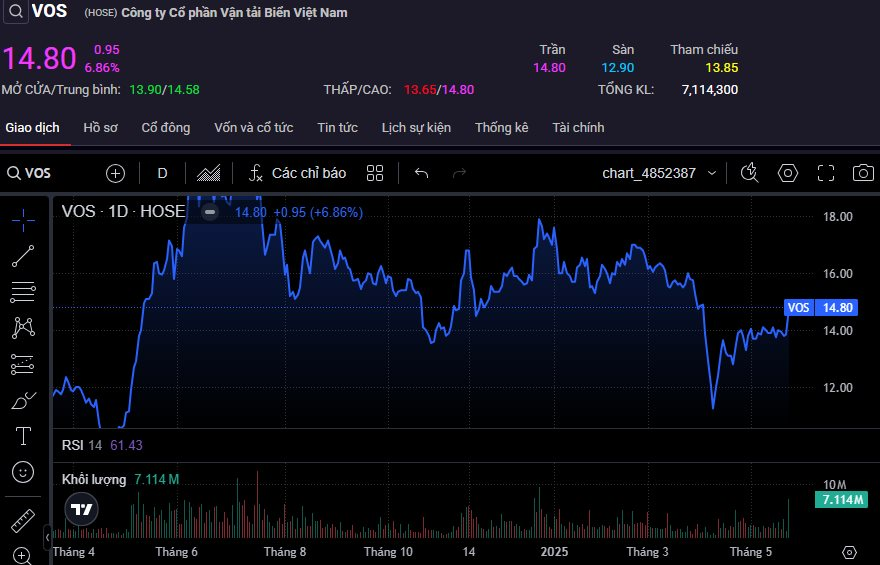Select the brush drawing tool
880x565 pixels.
click(x=23, y=401)
